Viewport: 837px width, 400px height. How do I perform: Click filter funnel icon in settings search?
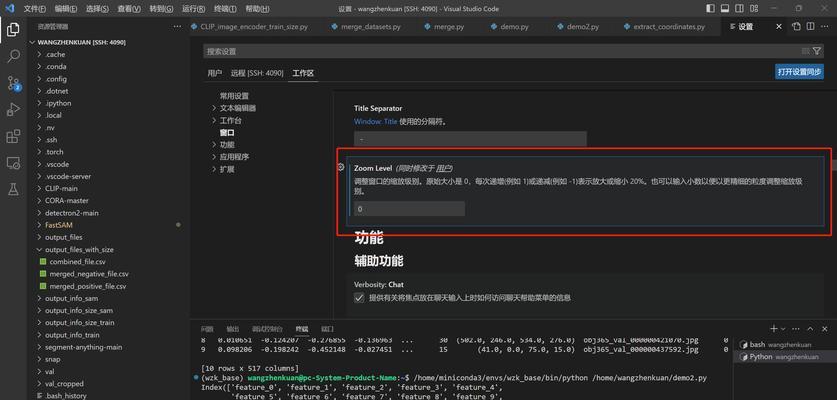pos(817,51)
